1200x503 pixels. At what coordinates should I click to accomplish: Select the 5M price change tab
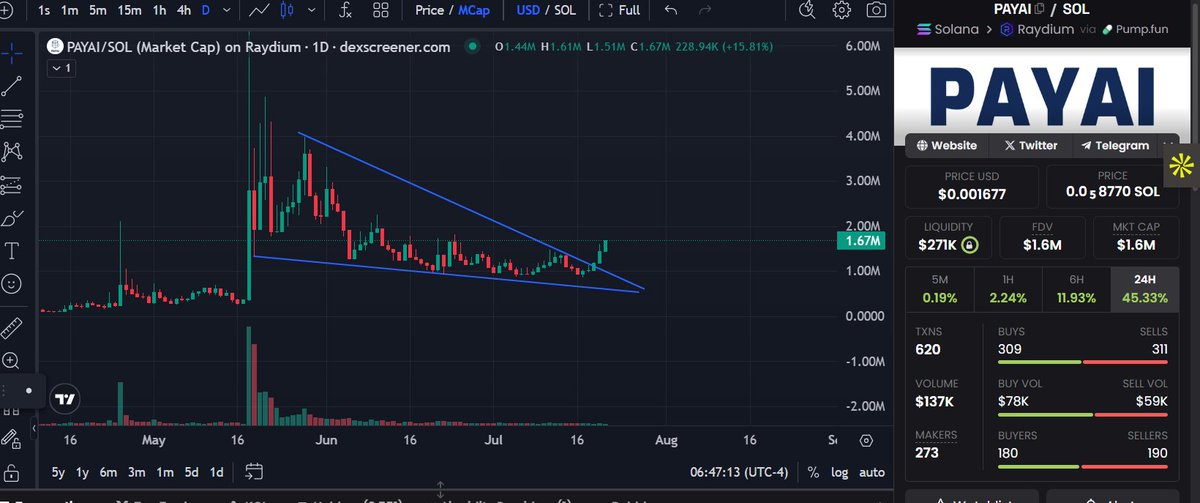click(x=939, y=289)
